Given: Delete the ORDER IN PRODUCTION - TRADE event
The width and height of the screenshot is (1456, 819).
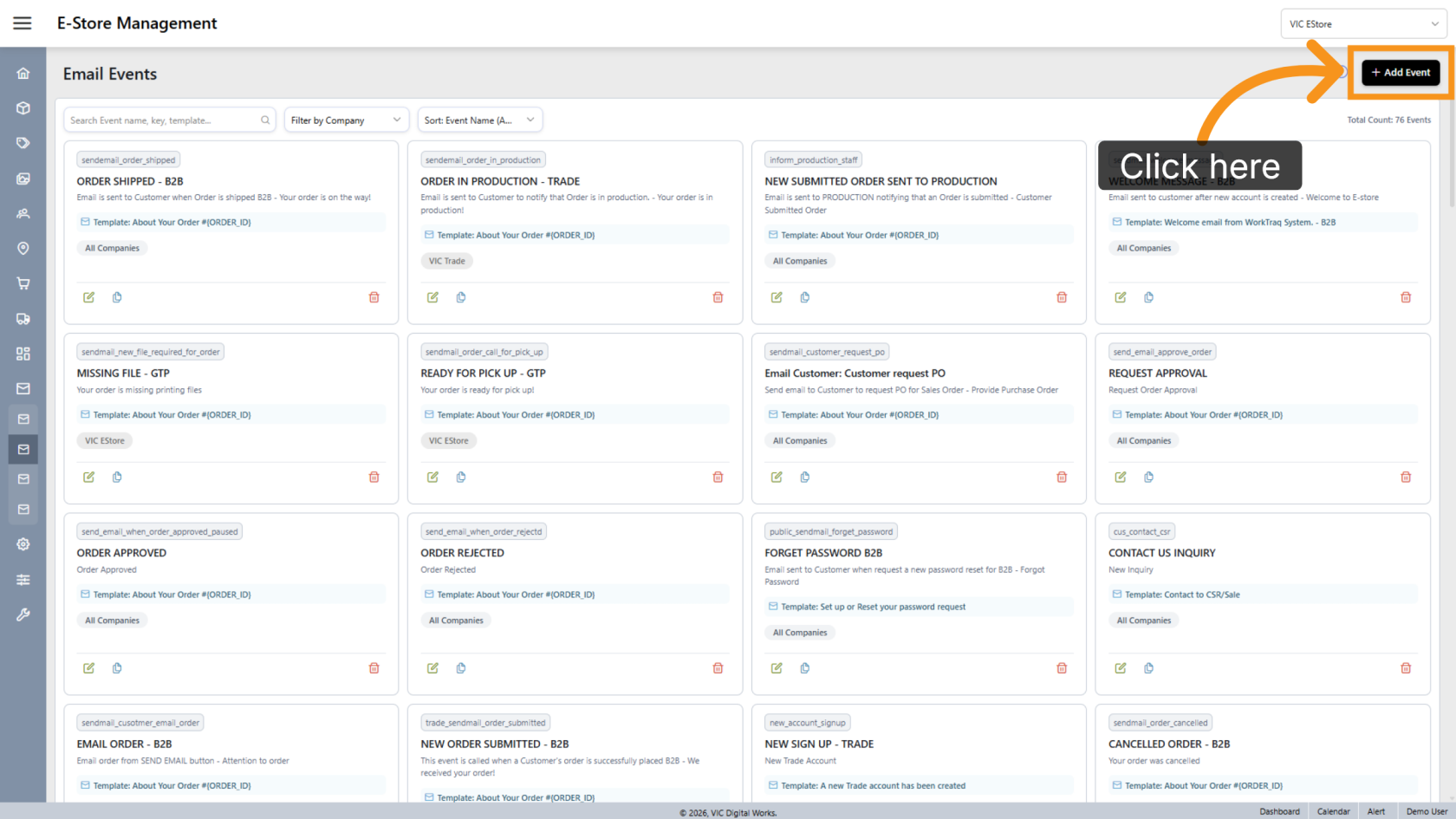Looking at the screenshot, I should click(718, 297).
